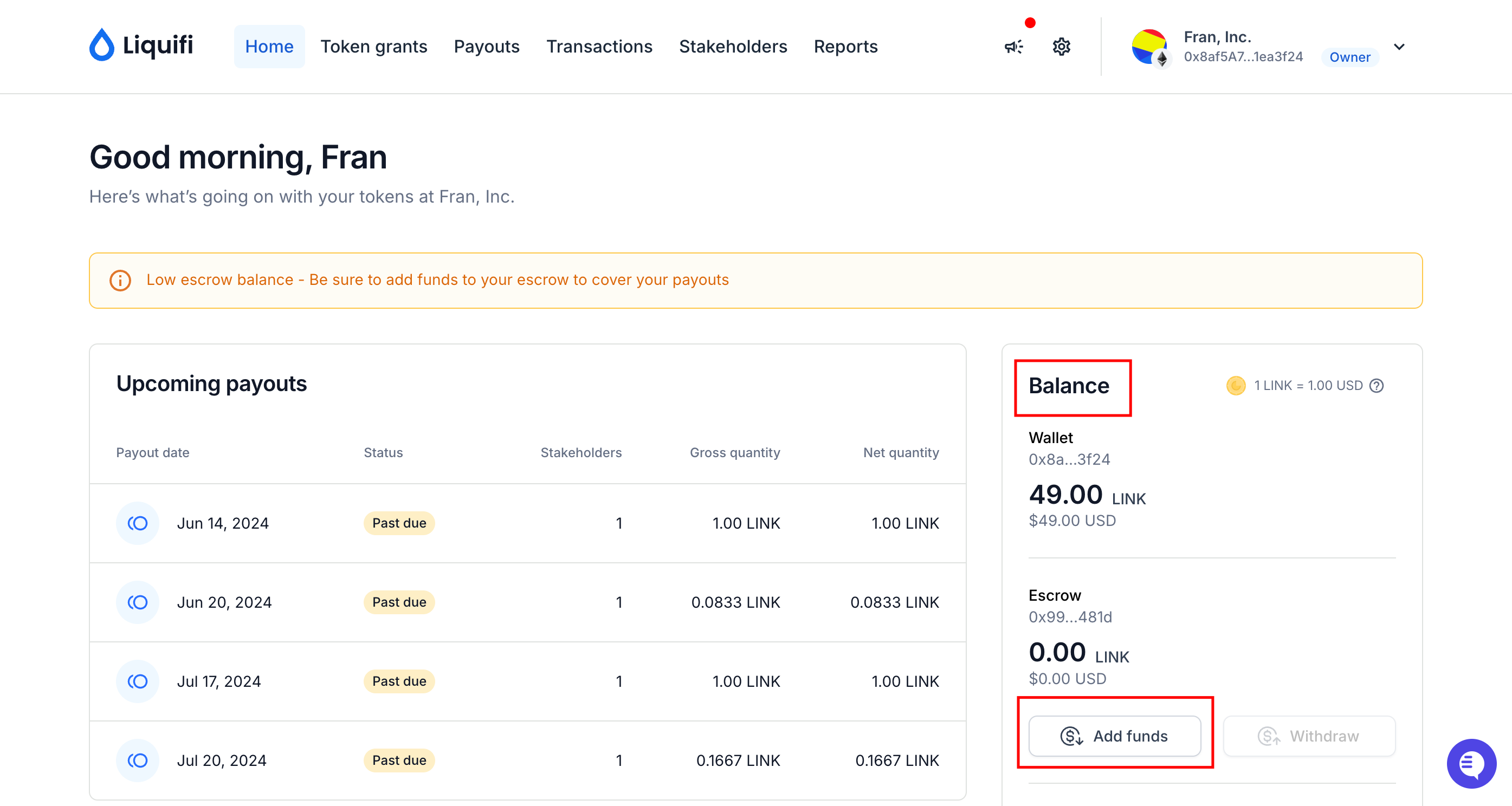Screen dimensions: 1512x806
Task: Click the LINK token coin icon
Action: point(1236,386)
